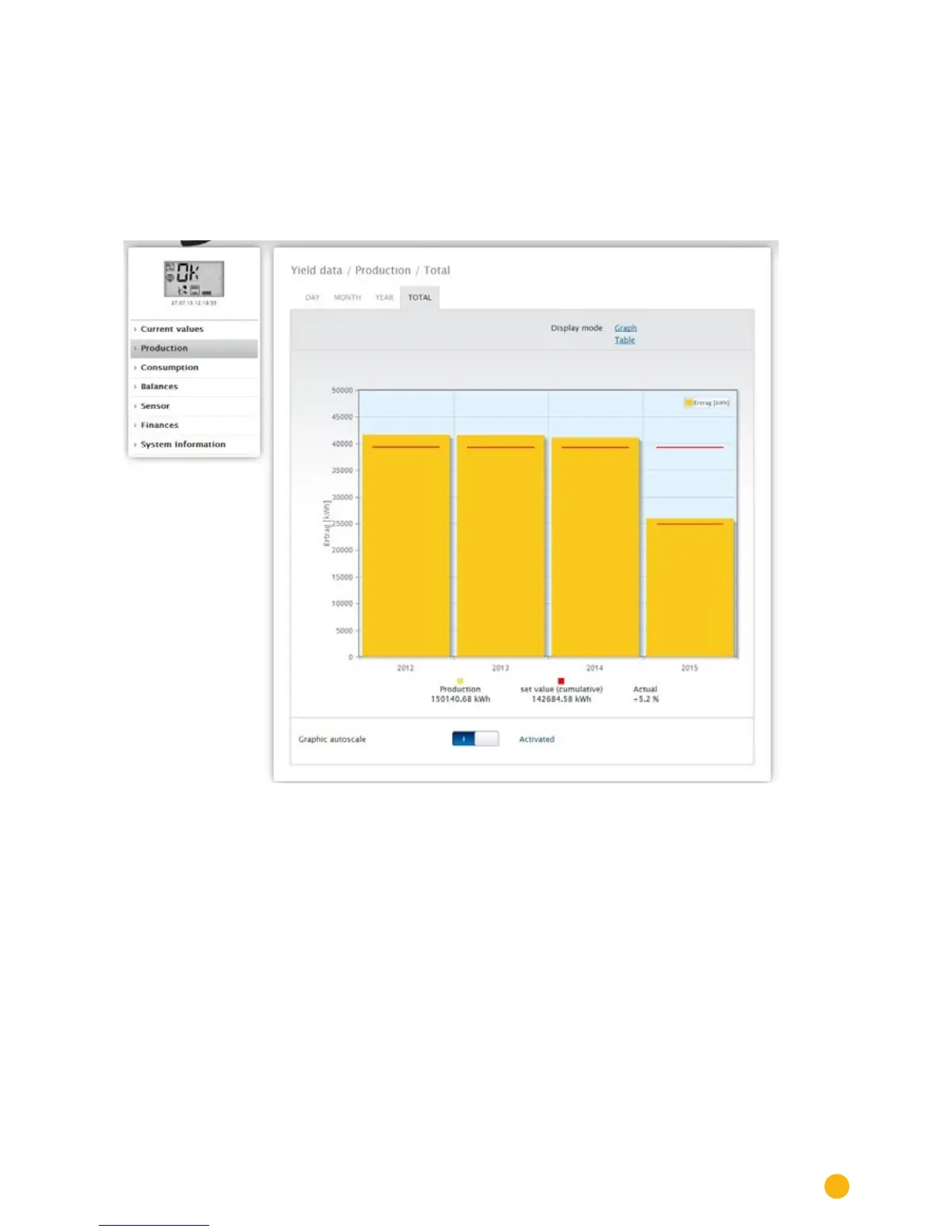Click the Display mode label

pyautogui.click(x=576, y=328)
